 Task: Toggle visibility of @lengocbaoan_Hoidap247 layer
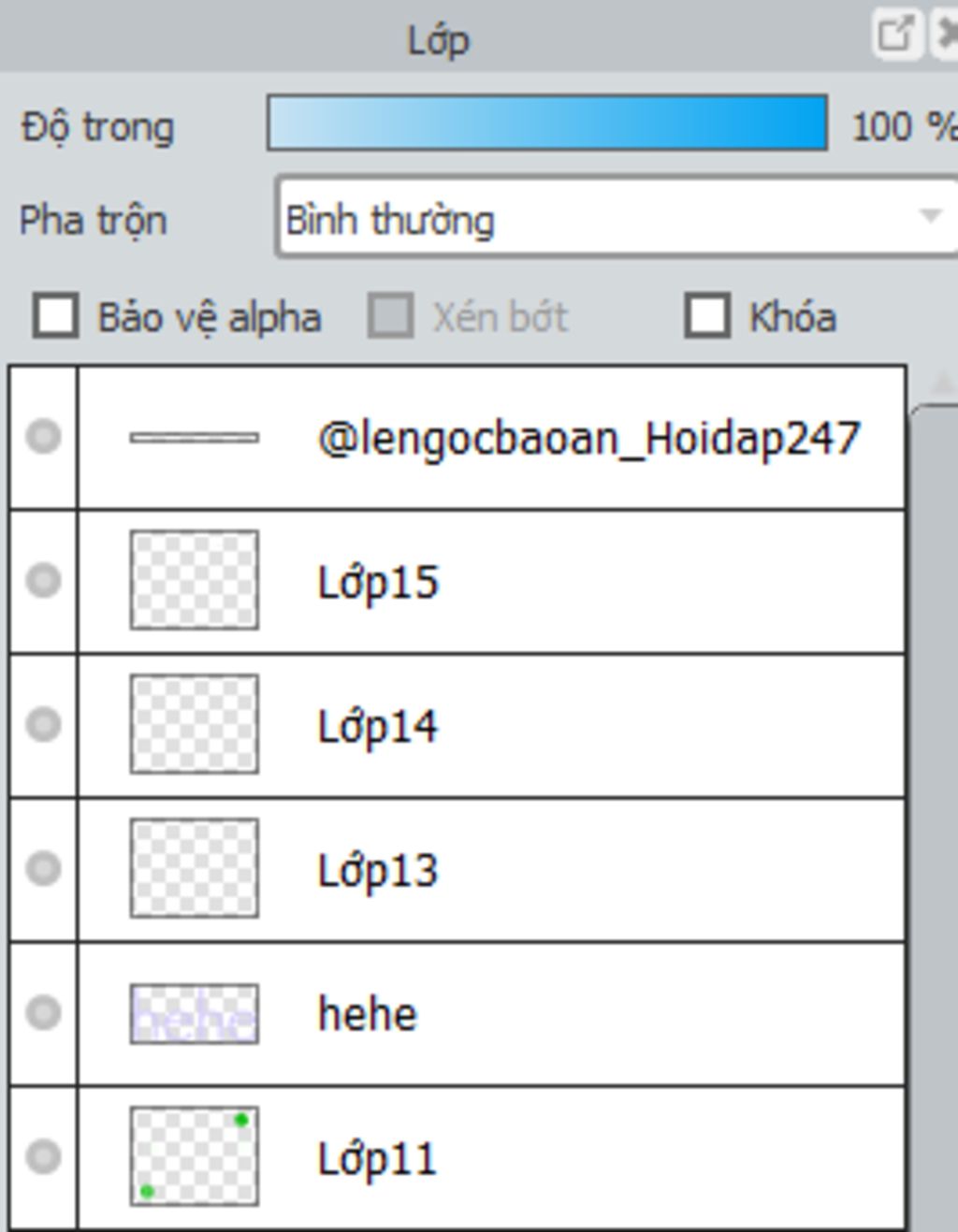(x=43, y=437)
